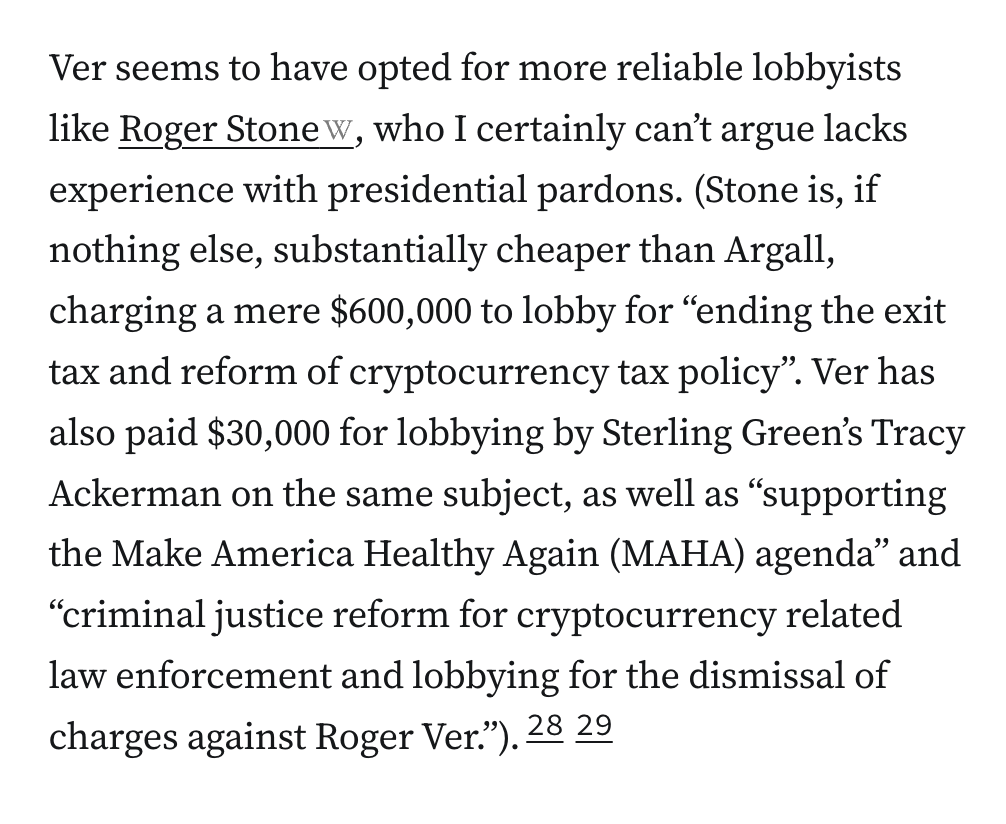Click the word cryptocurrency before tax policy
Screen dimensions: 1006x824
pos(477,373)
